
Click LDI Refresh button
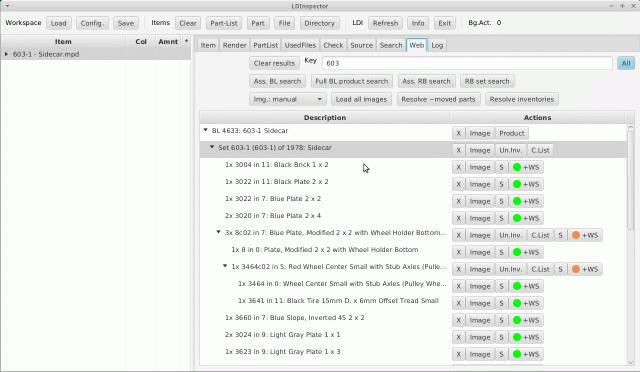pos(385,23)
